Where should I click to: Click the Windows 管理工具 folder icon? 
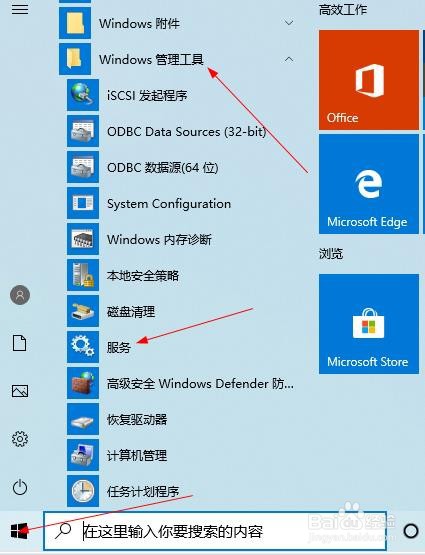tap(75, 59)
